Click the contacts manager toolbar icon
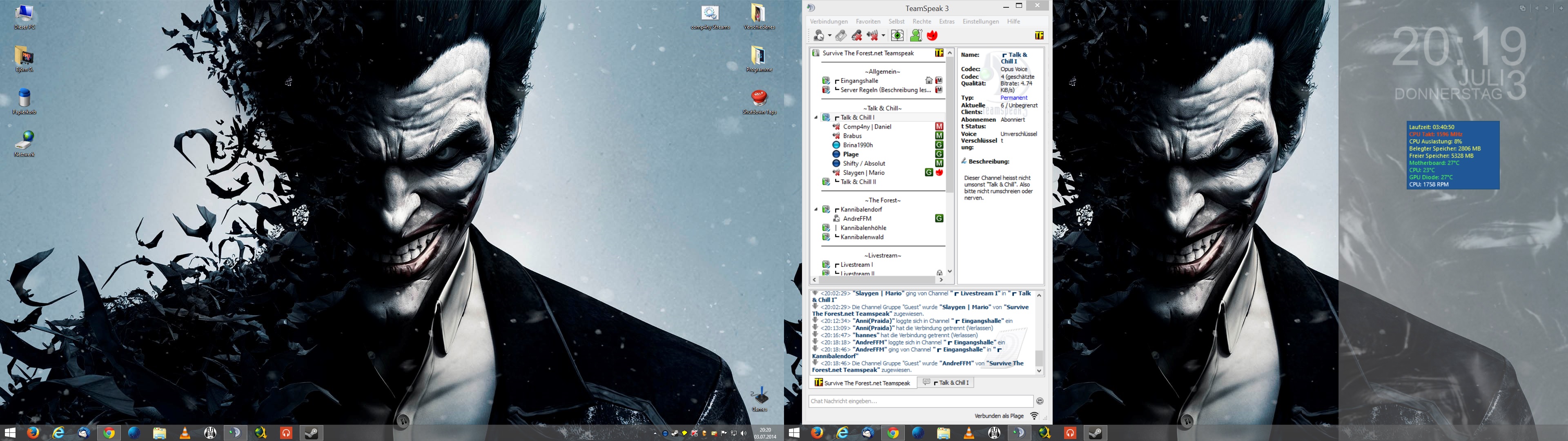 (916, 36)
